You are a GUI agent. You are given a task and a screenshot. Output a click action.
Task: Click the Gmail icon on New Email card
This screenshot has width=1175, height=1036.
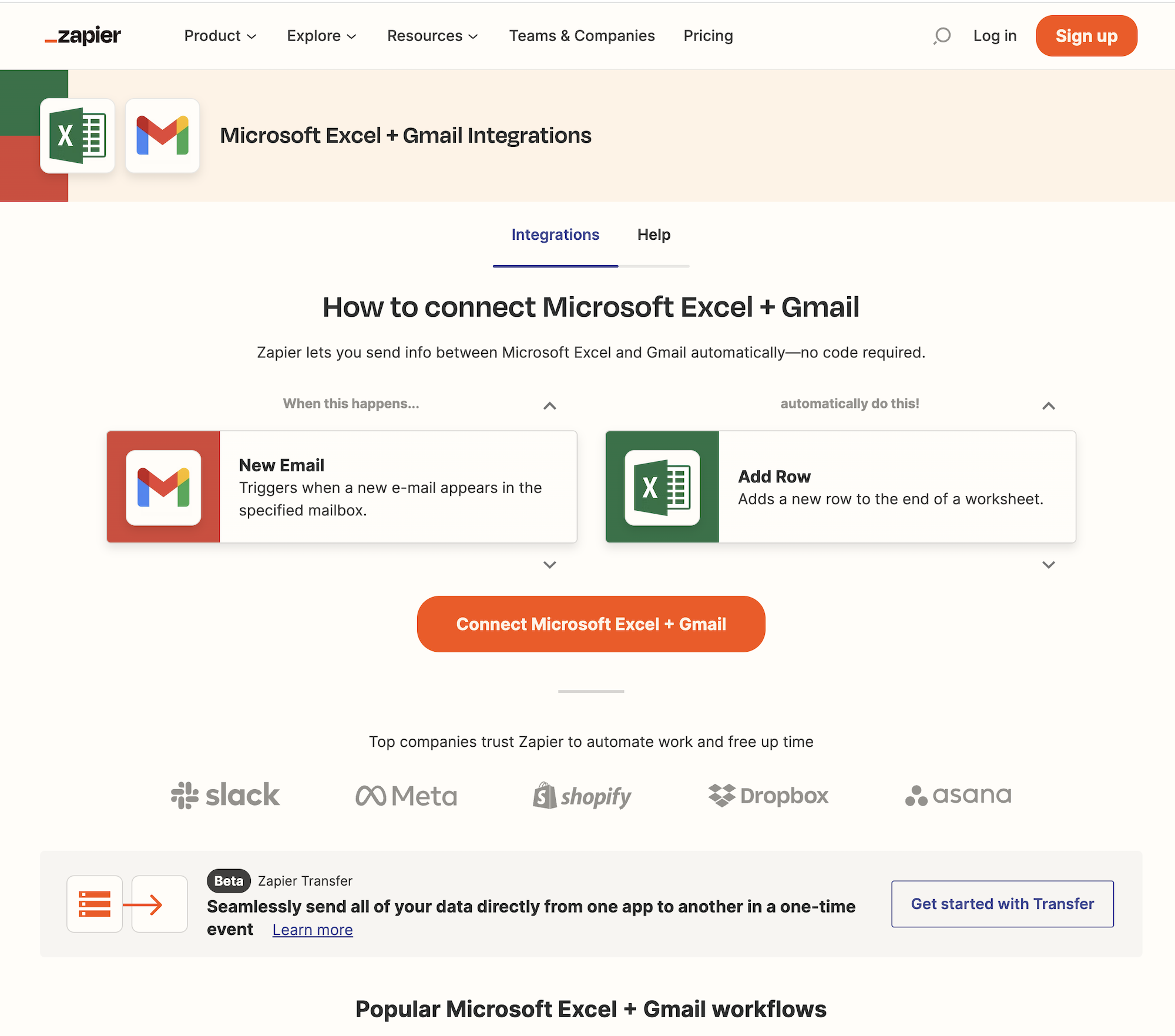tap(163, 487)
